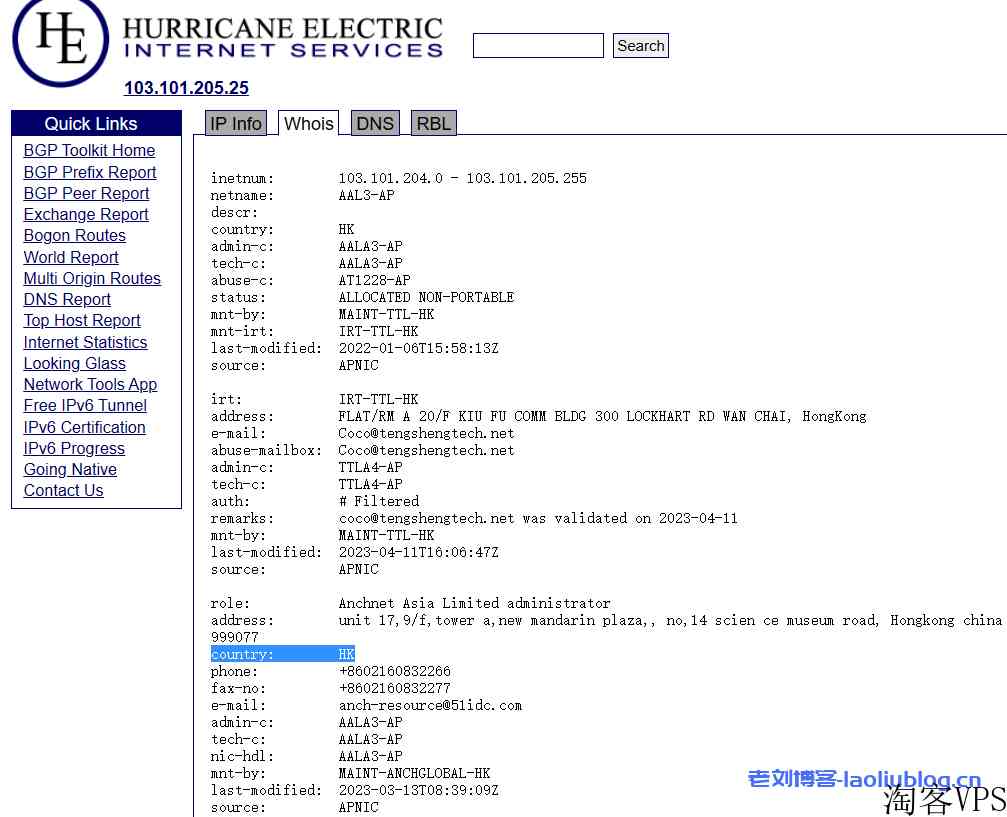Click the role Anchnet Asia Limited administrator

tap(474, 603)
